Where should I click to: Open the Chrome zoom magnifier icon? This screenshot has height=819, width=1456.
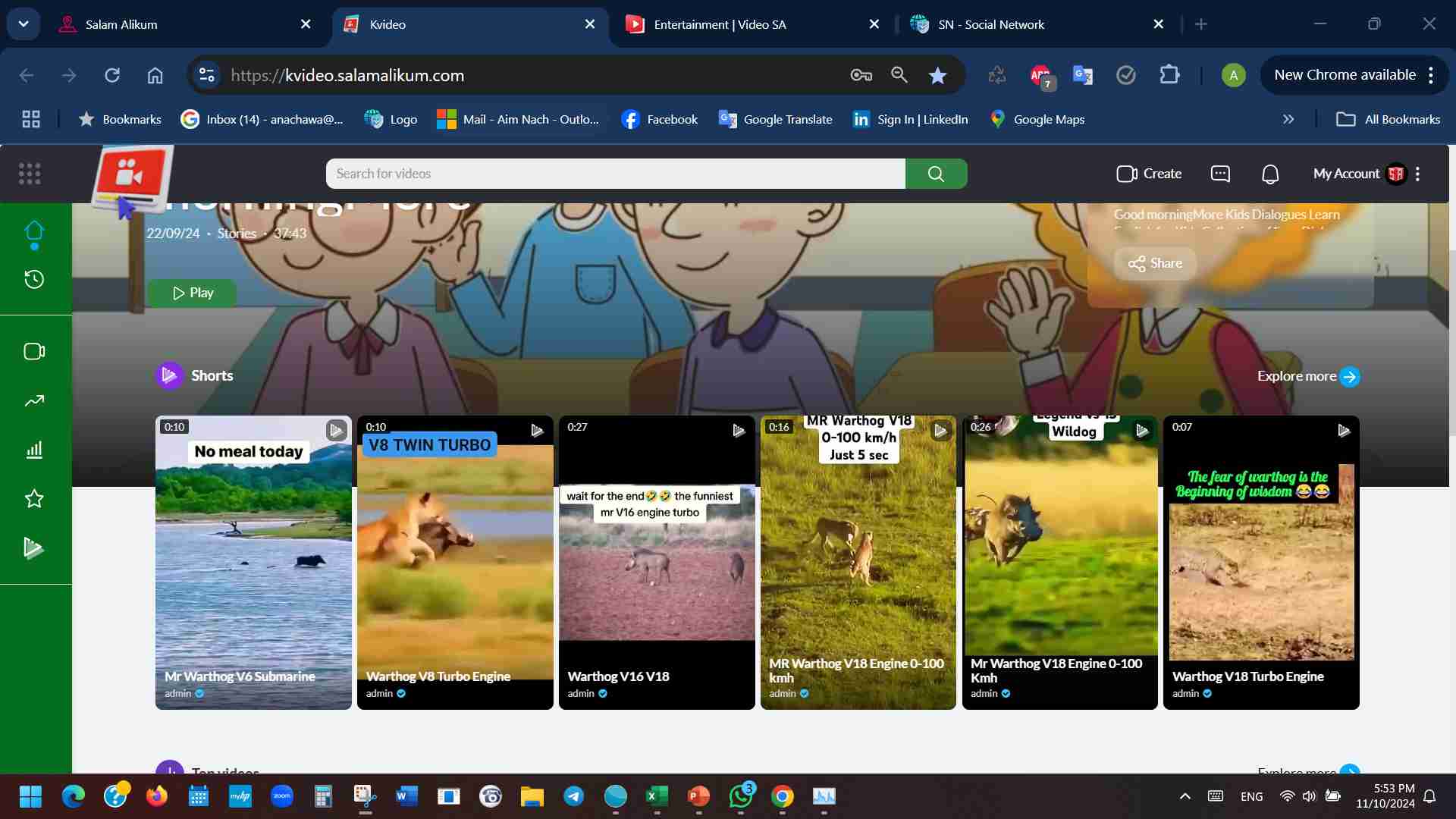click(899, 75)
